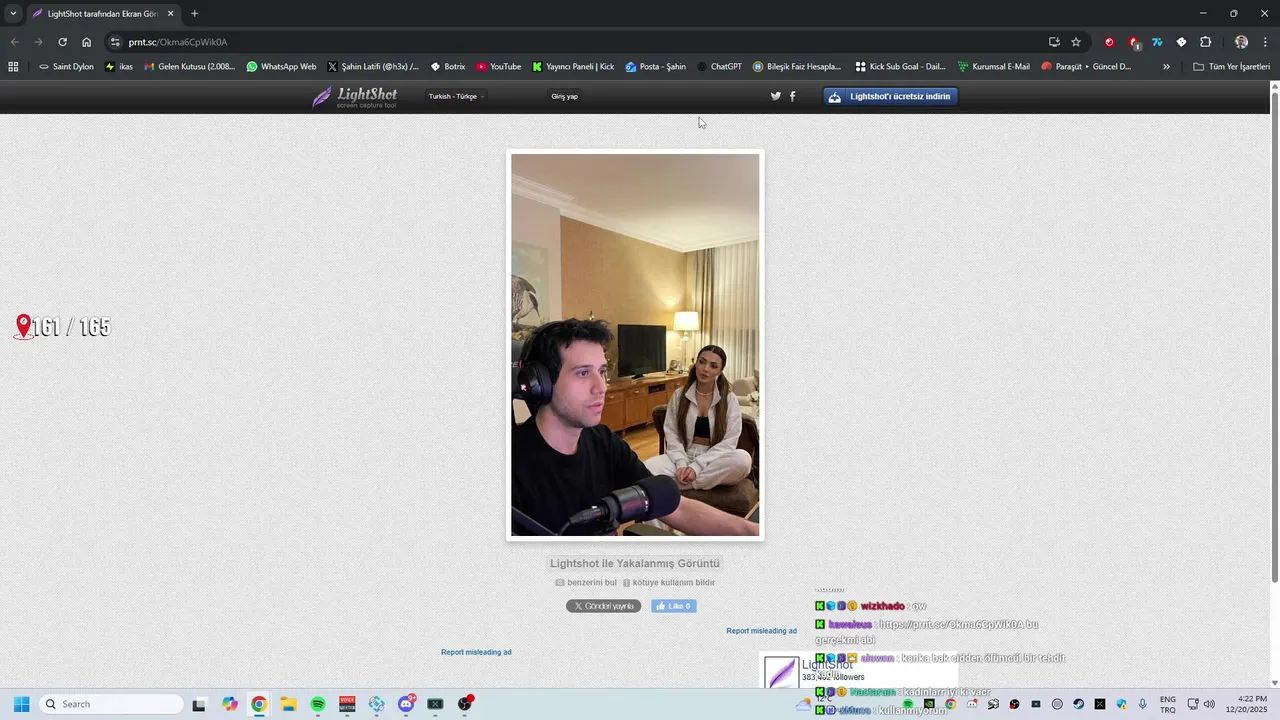The width and height of the screenshot is (1280, 720).
Task: Open the Turkish - Türkçe language dropdown
Action: 456,96
